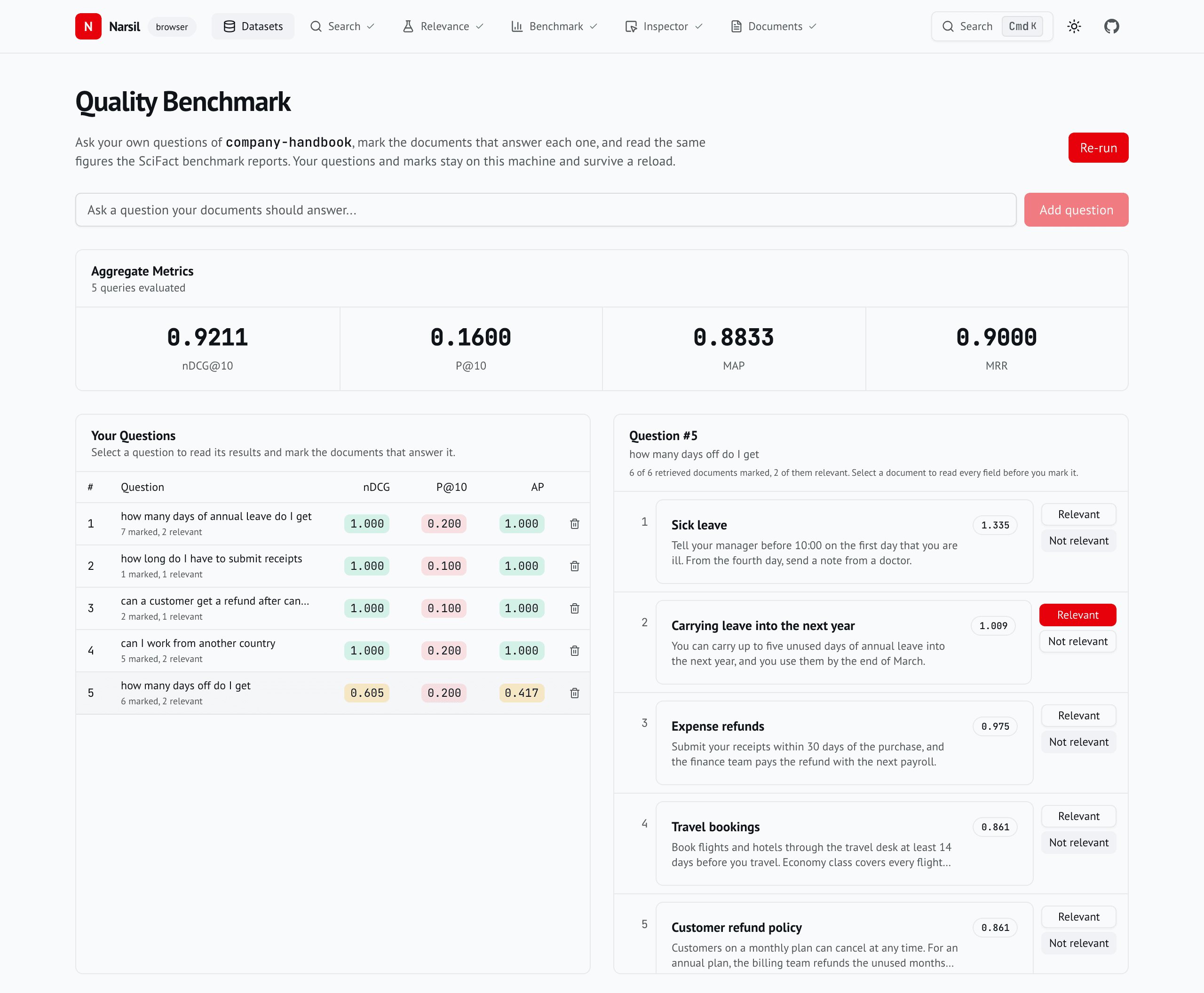Delete the work from another country question
Viewport: 1204px width, 993px height.
pyautogui.click(x=575, y=651)
